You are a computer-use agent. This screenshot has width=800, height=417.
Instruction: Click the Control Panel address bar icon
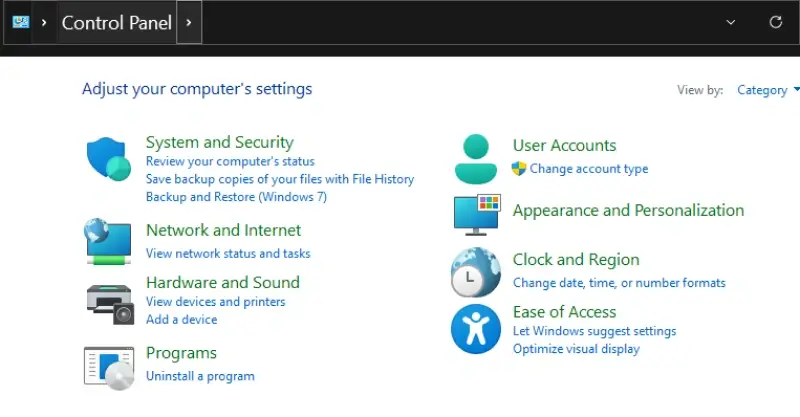click(21, 22)
